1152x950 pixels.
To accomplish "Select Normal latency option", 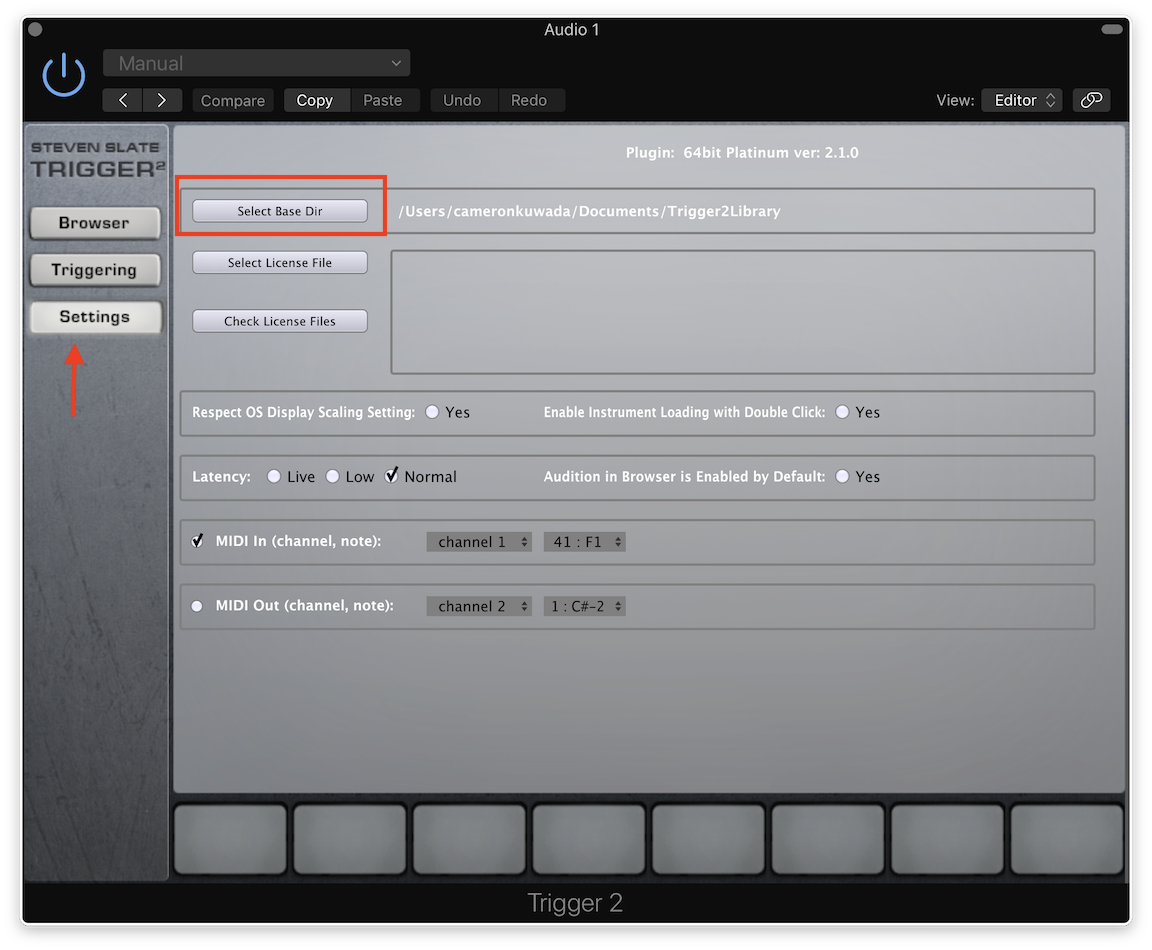I will point(392,475).
